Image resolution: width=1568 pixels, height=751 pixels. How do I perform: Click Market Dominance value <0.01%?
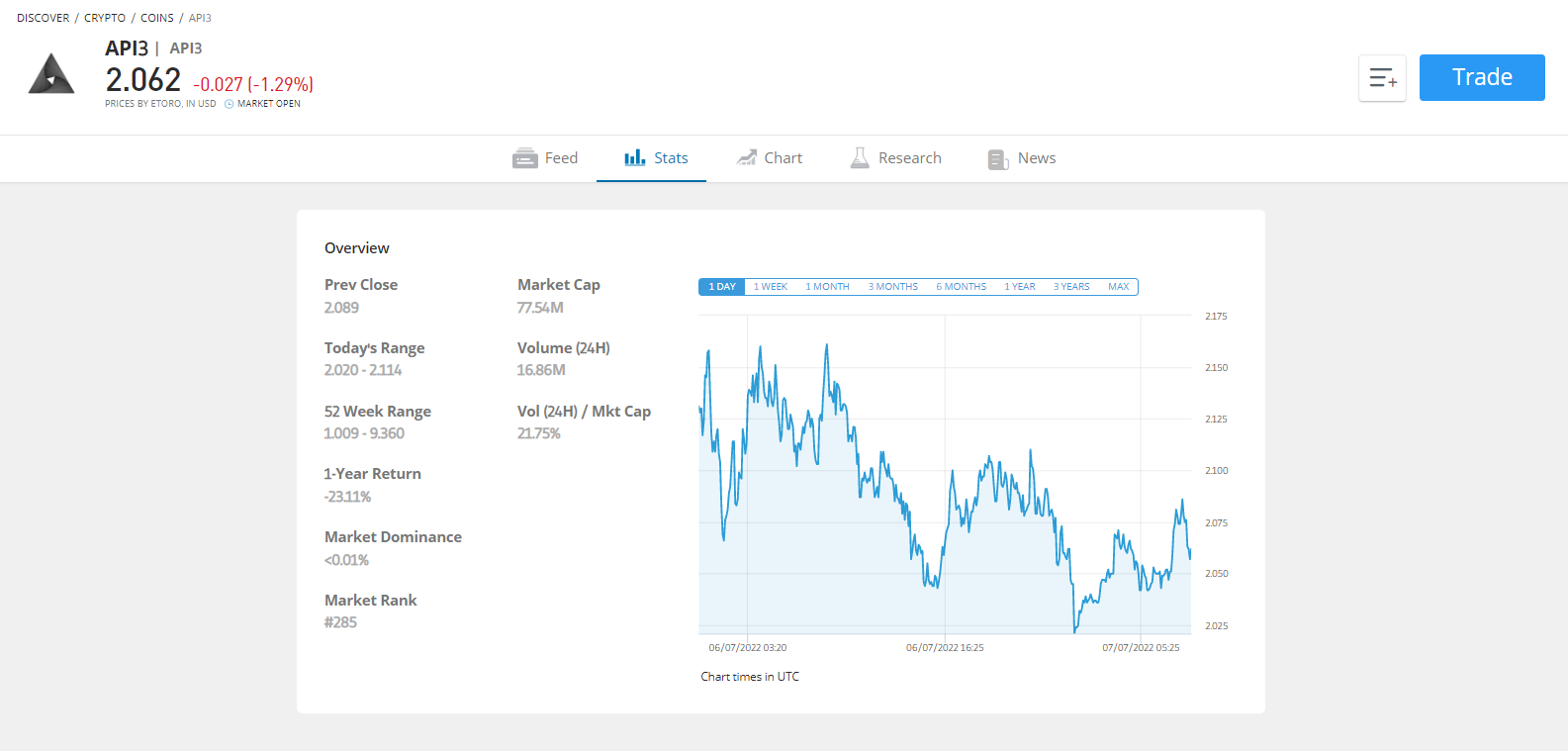(x=346, y=560)
